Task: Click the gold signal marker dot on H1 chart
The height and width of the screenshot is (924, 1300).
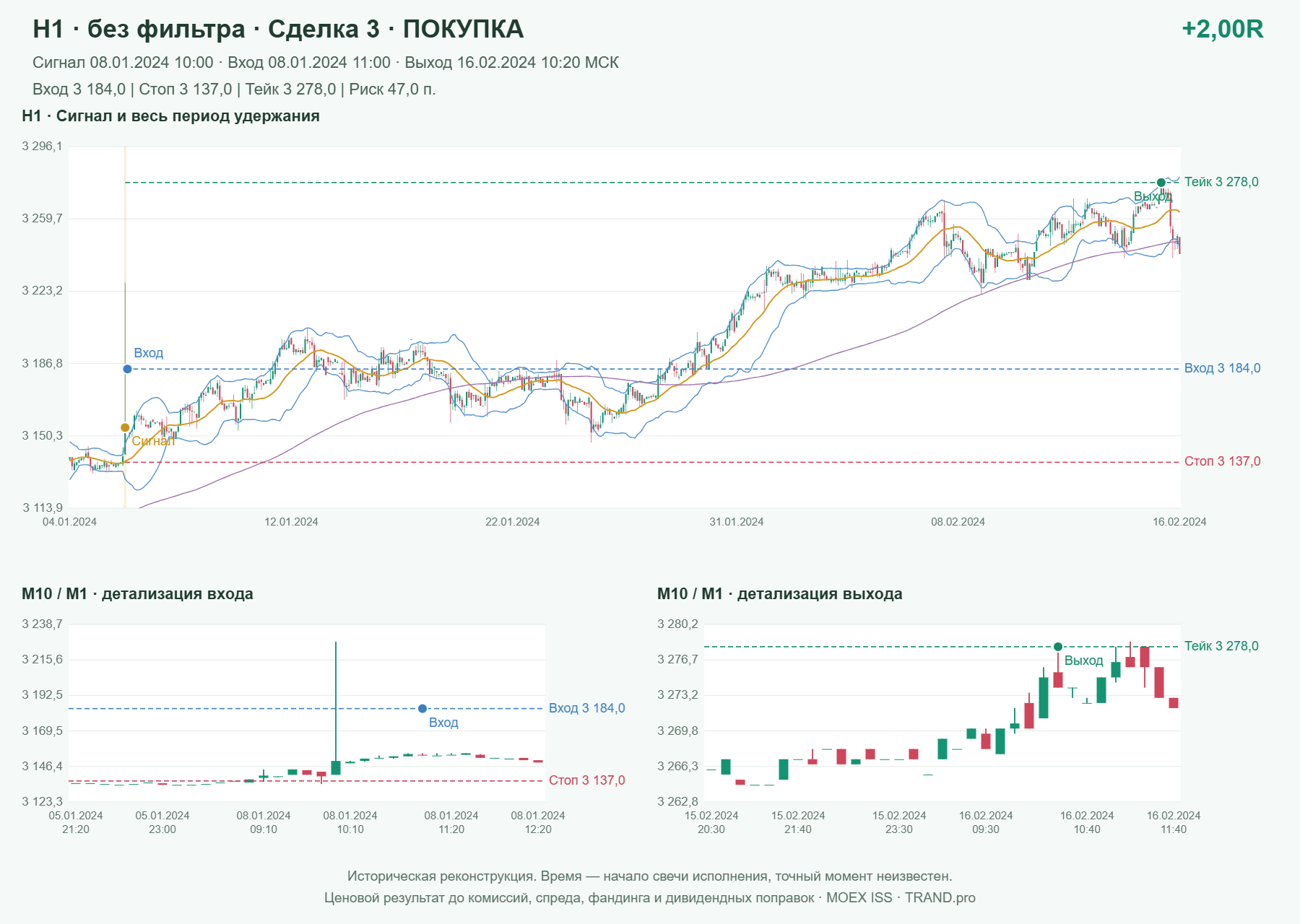Action: [125, 427]
